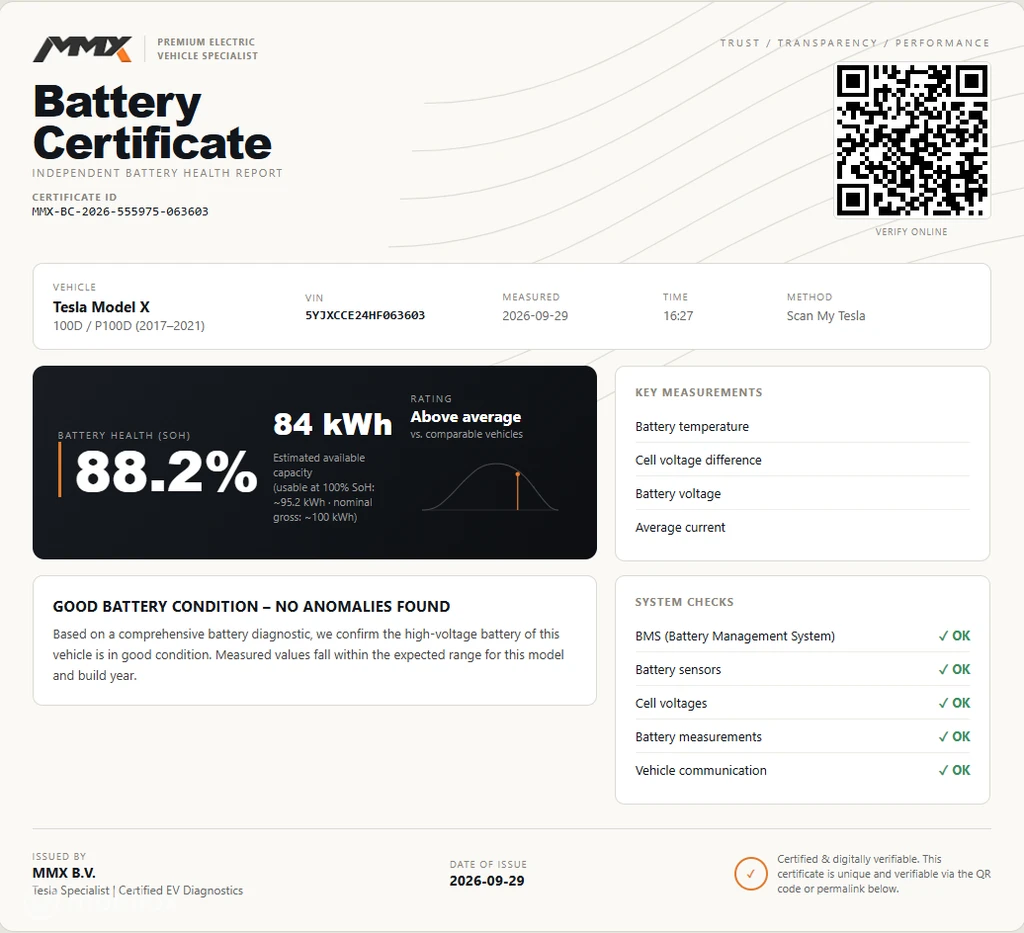The image size is (1024, 933).
Task: Click the Battery voltage row
Action: pos(802,494)
